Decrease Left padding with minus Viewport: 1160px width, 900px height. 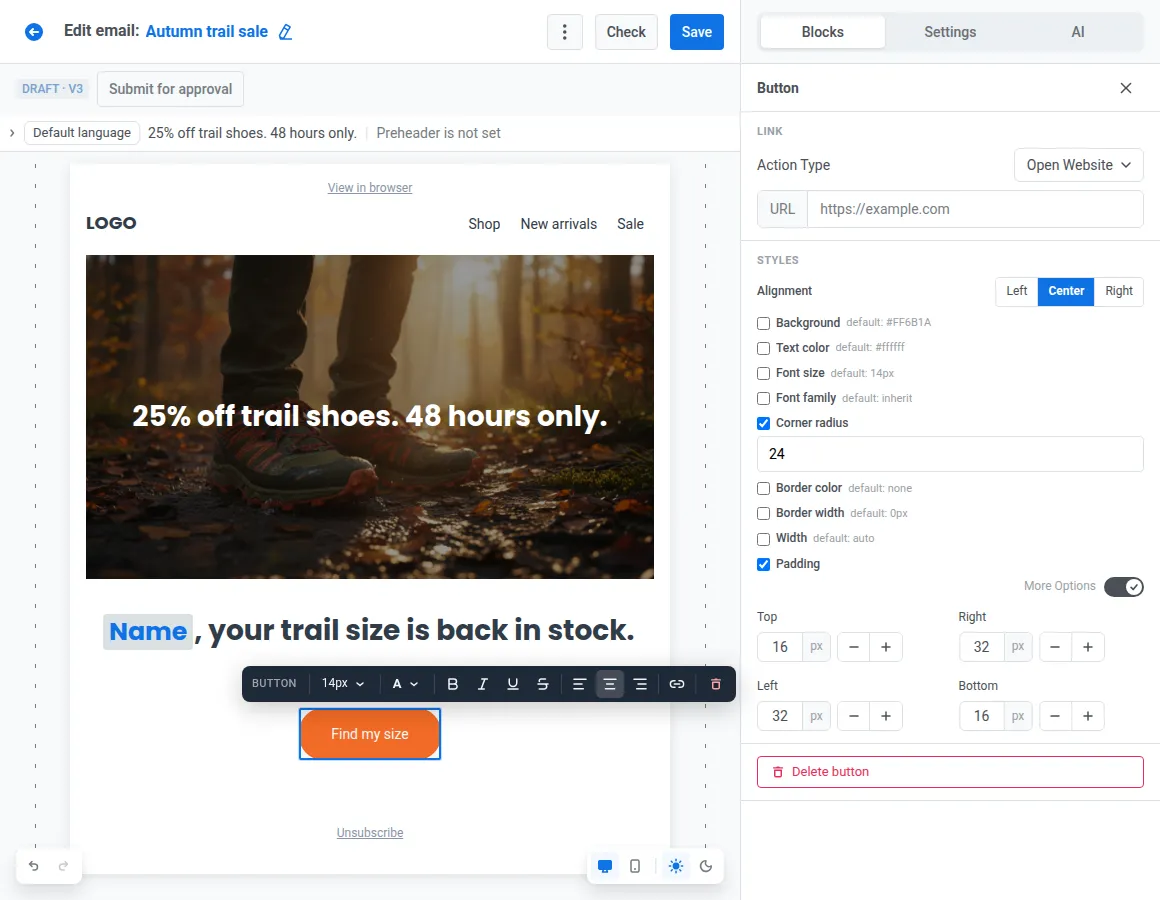[853, 716]
